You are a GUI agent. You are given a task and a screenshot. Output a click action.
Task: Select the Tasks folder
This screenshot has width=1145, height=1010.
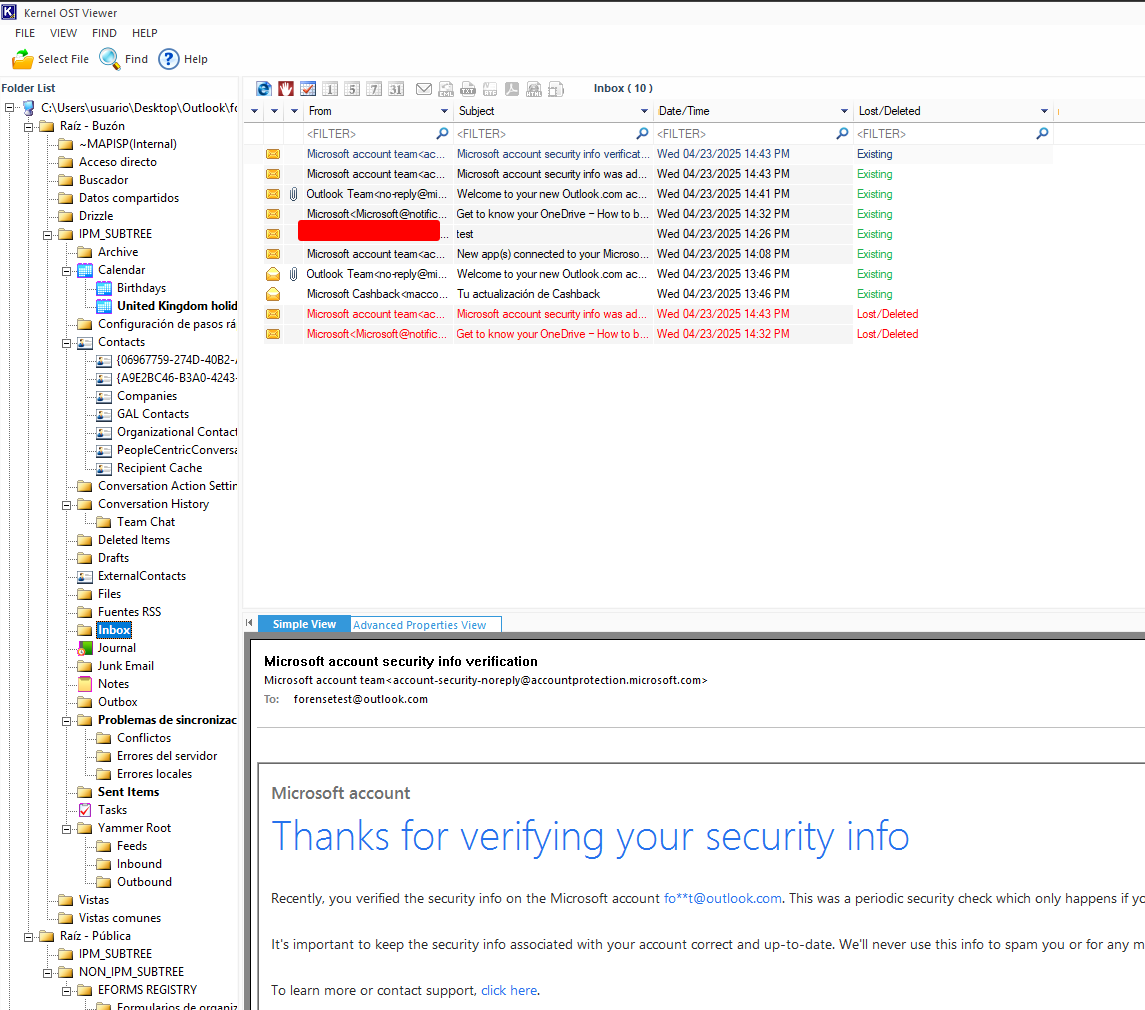(112, 810)
